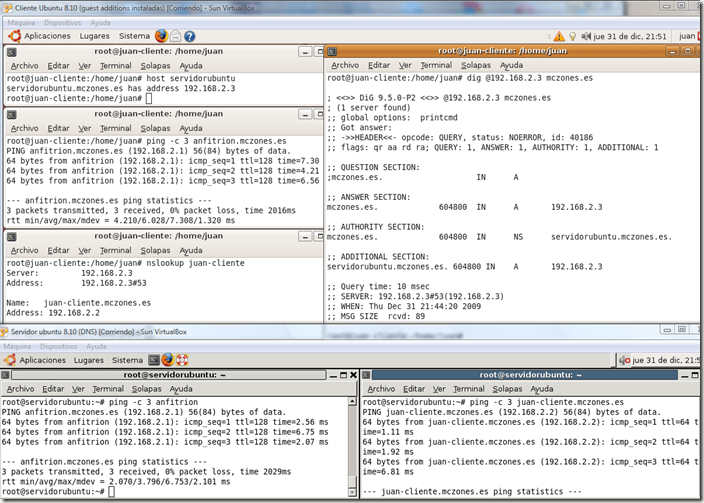The width and height of the screenshot is (704, 503).
Task: Open Editar menu in client ping anfitrion terminal
Action: point(58,128)
